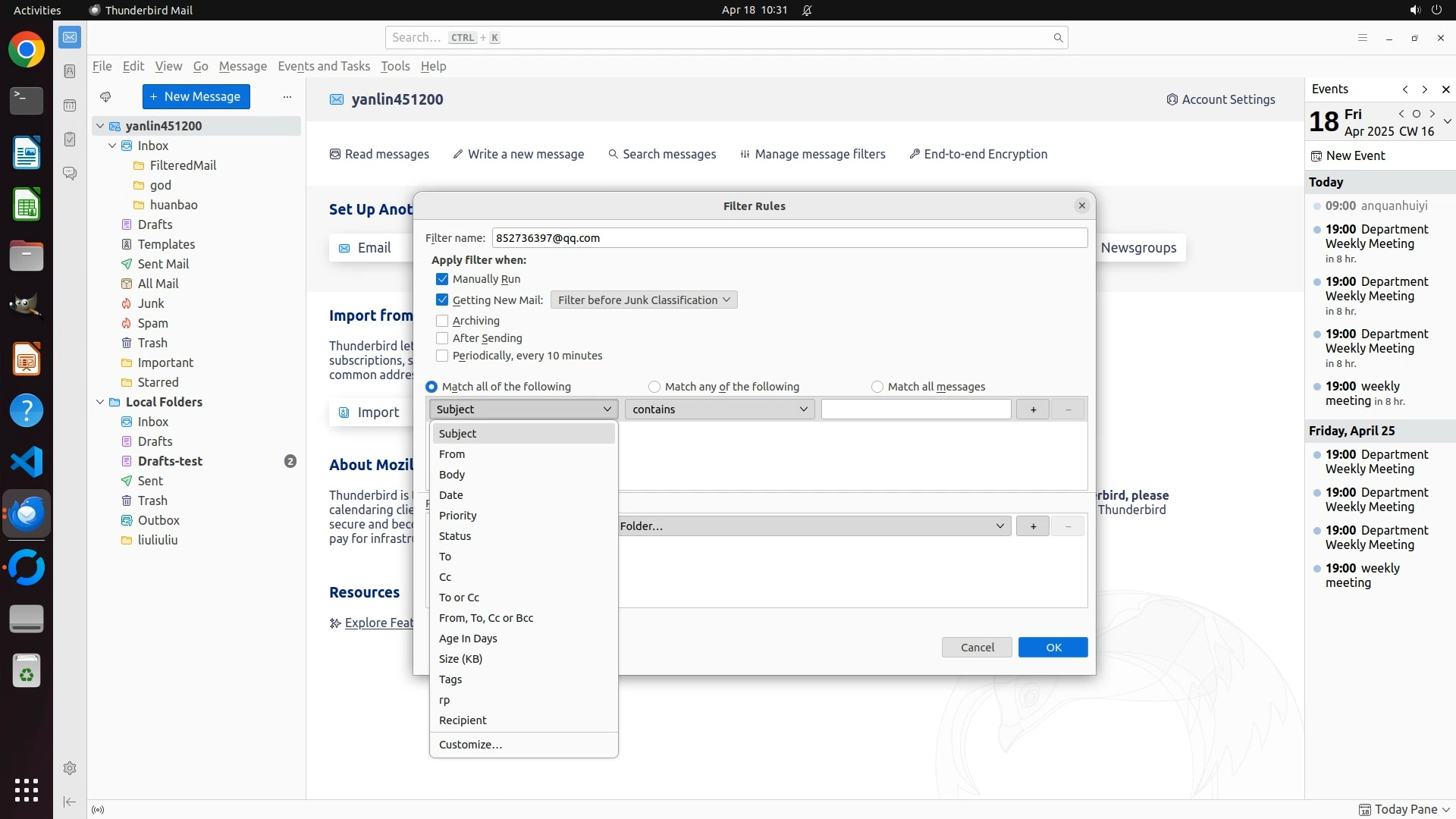Screen dimensions: 1456x819
Task: Open the Calendar space icon
Action: point(70,105)
